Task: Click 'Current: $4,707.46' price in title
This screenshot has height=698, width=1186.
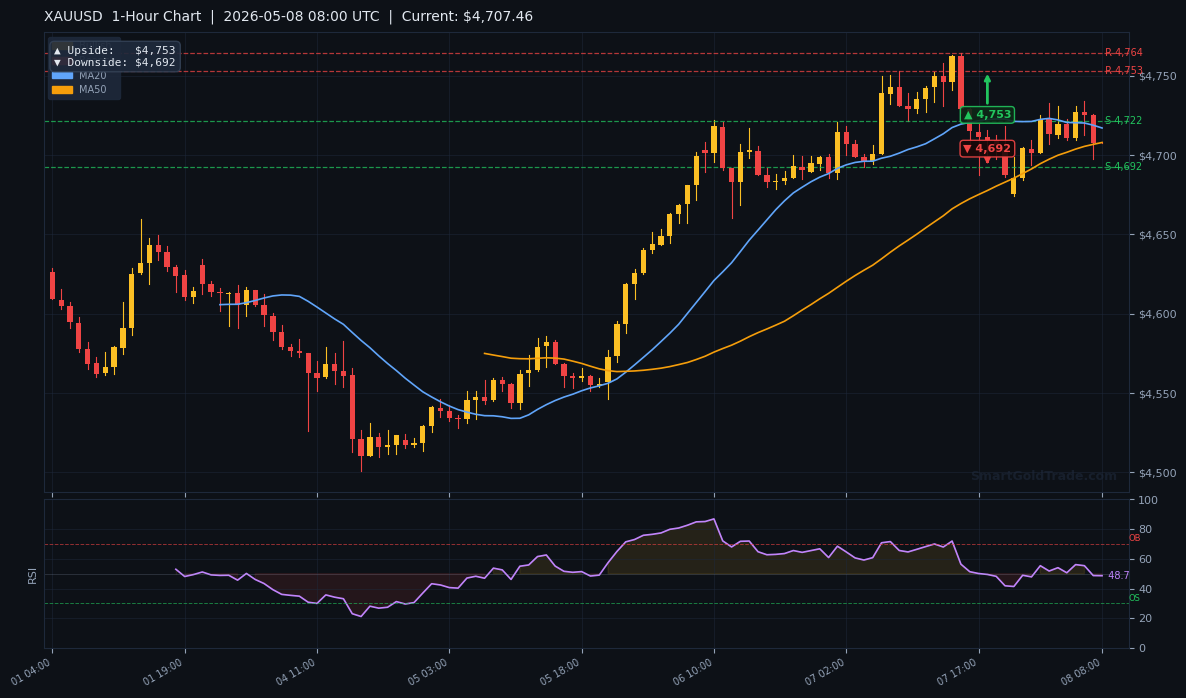Action: 467,16
